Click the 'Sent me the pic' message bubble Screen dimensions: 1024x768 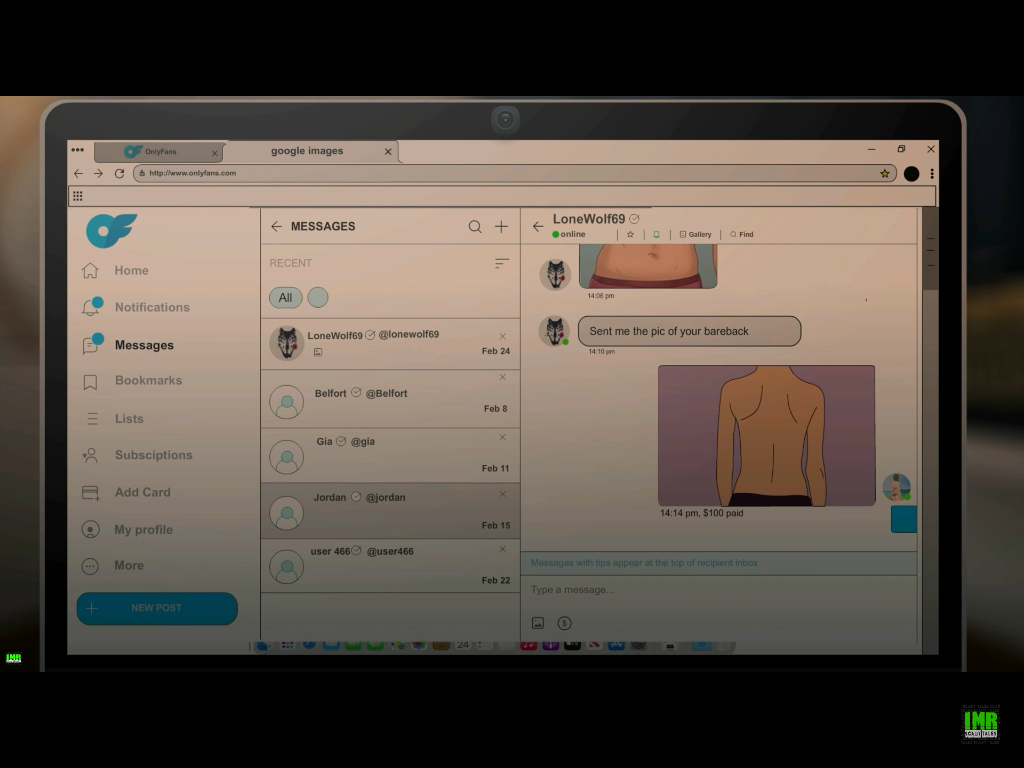click(x=689, y=331)
